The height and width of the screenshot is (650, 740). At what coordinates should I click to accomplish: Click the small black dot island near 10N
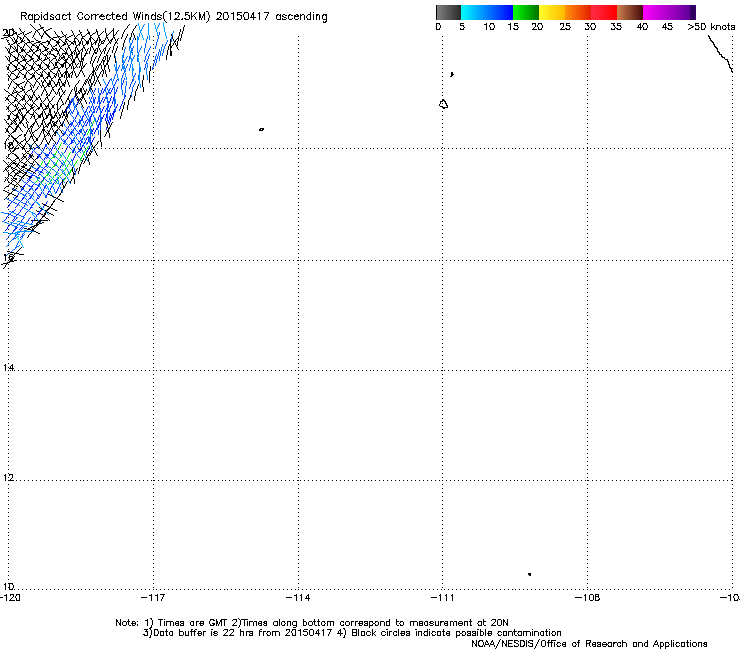point(530,574)
